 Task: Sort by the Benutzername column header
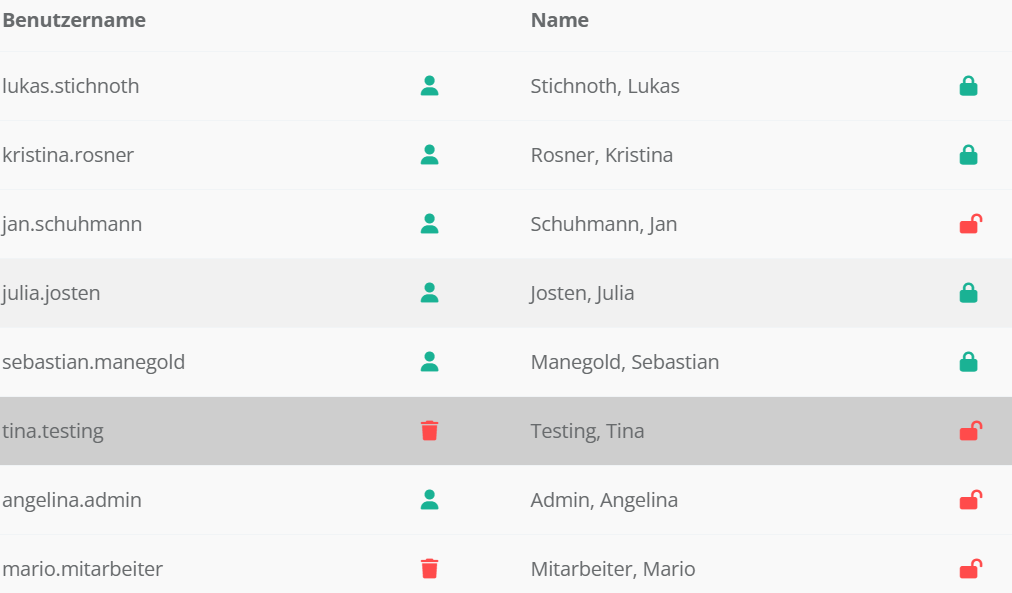pyautogui.click(x=74, y=20)
